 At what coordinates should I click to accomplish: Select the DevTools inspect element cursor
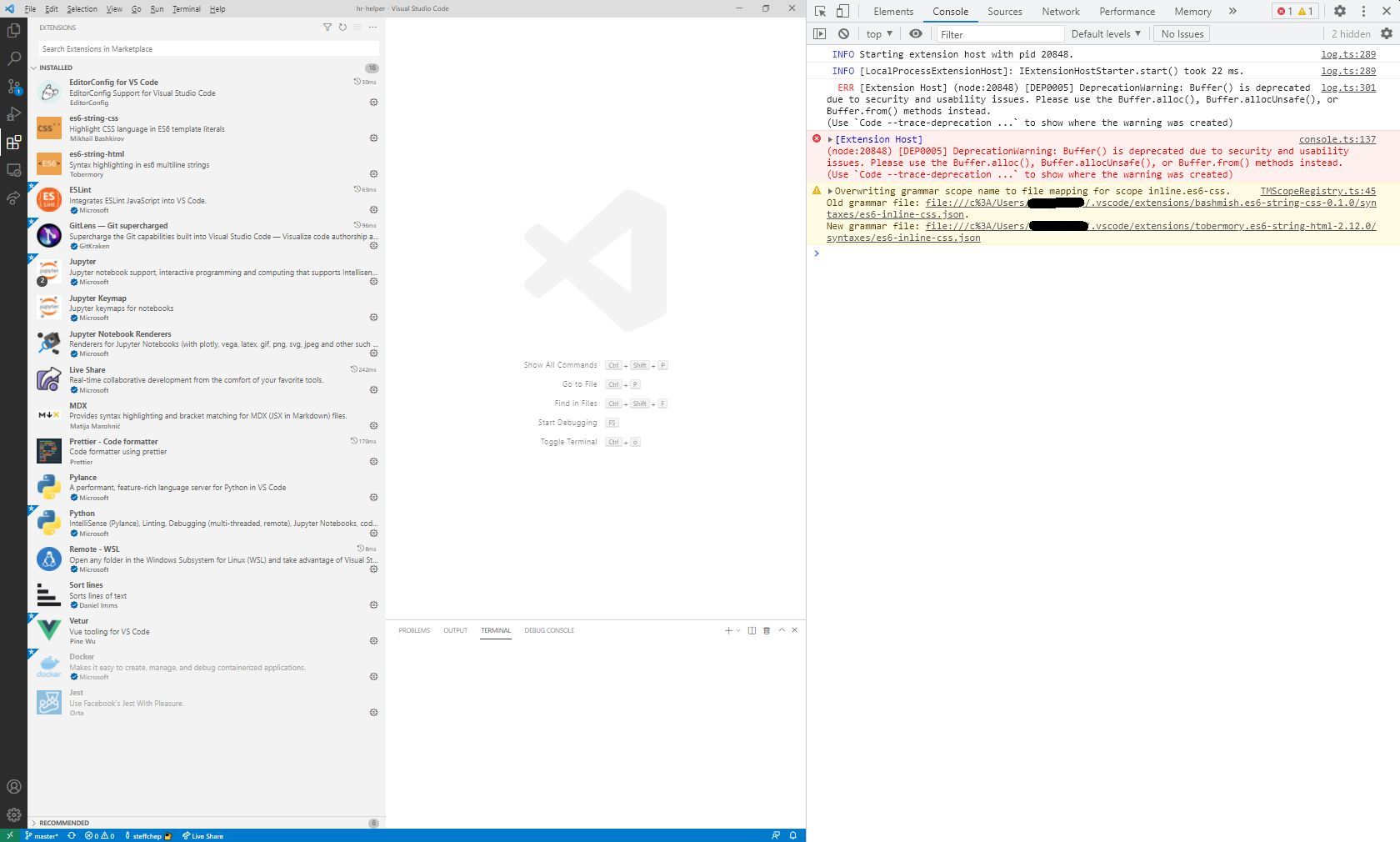820,11
